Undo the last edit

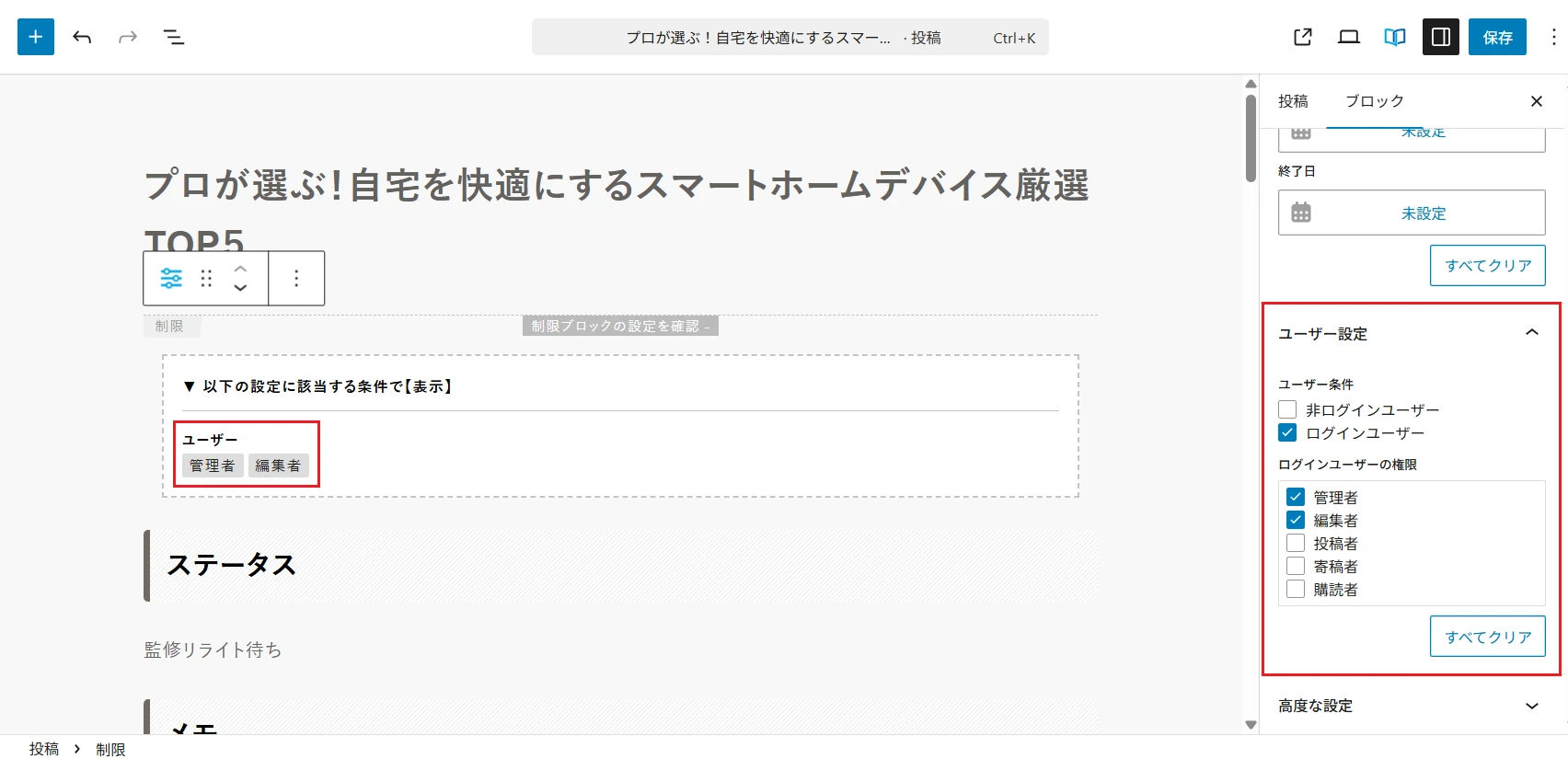[x=82, y=37]
